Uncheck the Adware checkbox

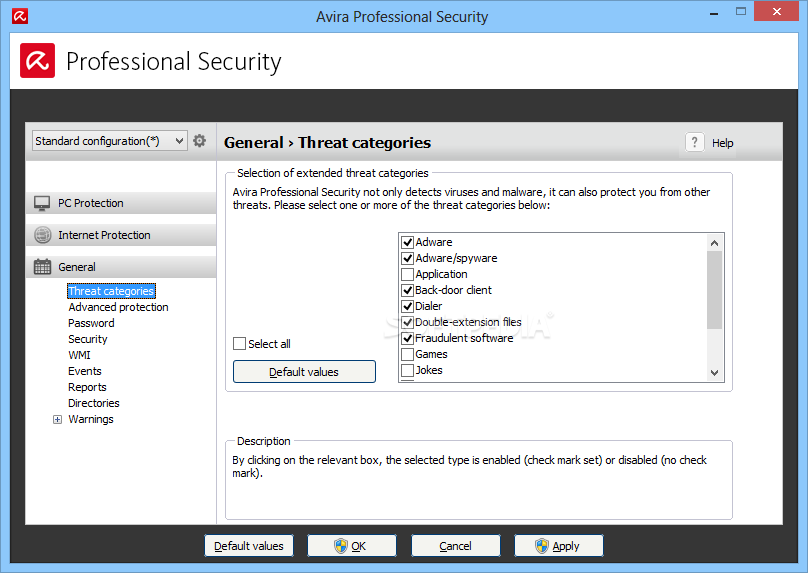pos(407,242)
